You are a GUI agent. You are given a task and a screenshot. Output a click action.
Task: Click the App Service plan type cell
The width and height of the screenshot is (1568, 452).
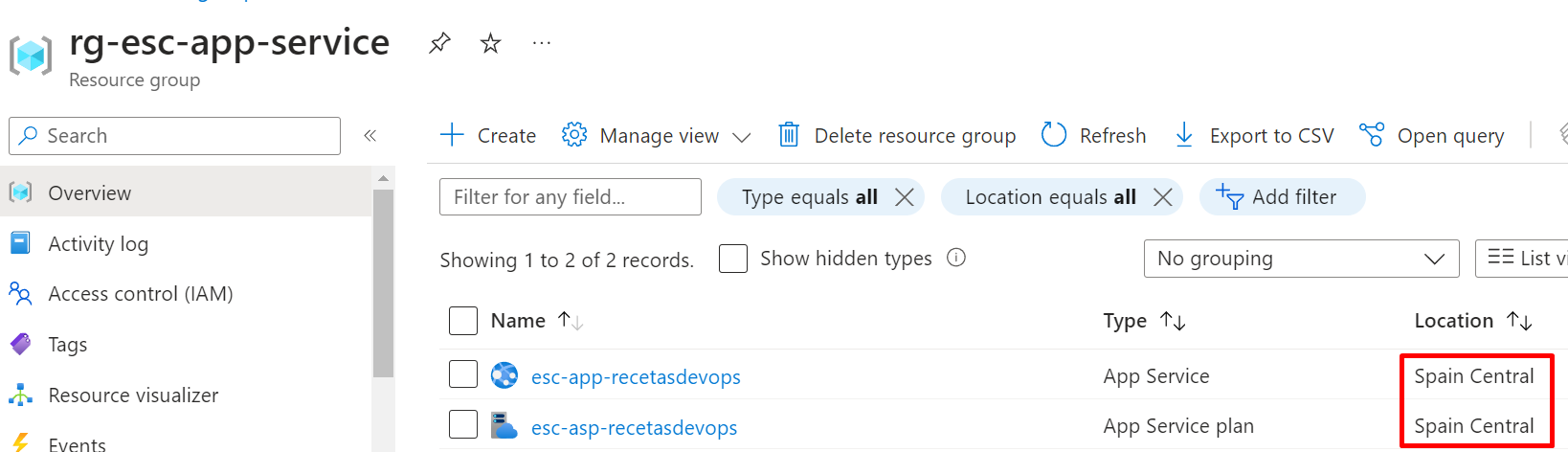(x=1178, y=426)
